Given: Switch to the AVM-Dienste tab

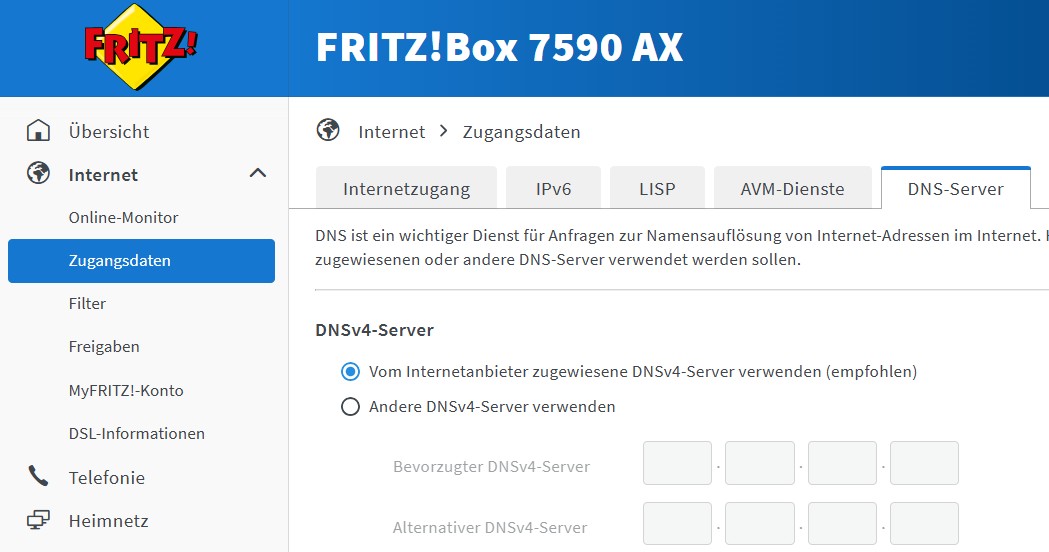Looking at the screenshot, I should point(793,189).
